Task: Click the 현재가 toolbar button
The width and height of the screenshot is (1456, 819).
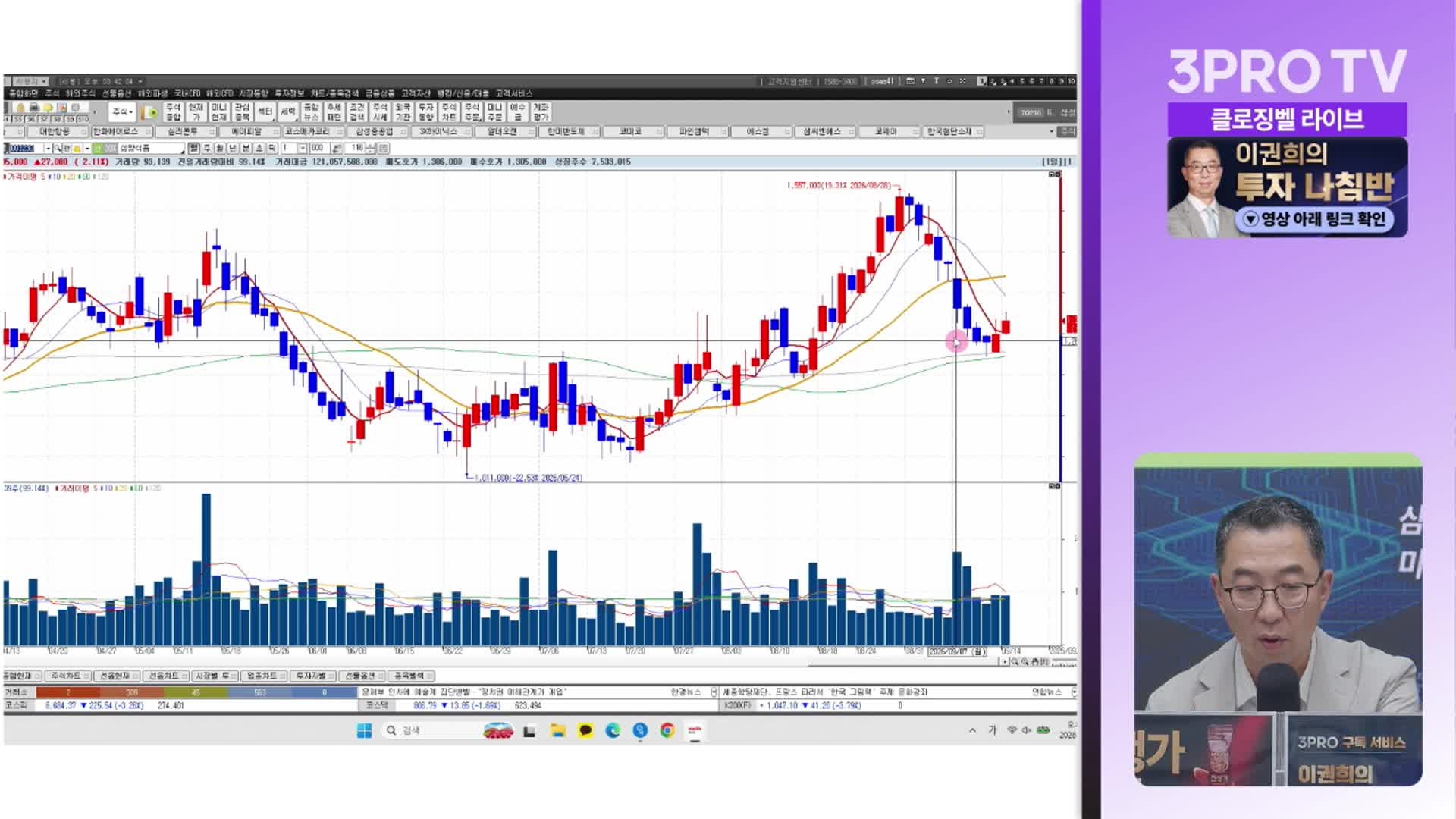Action: pos(196,112)
